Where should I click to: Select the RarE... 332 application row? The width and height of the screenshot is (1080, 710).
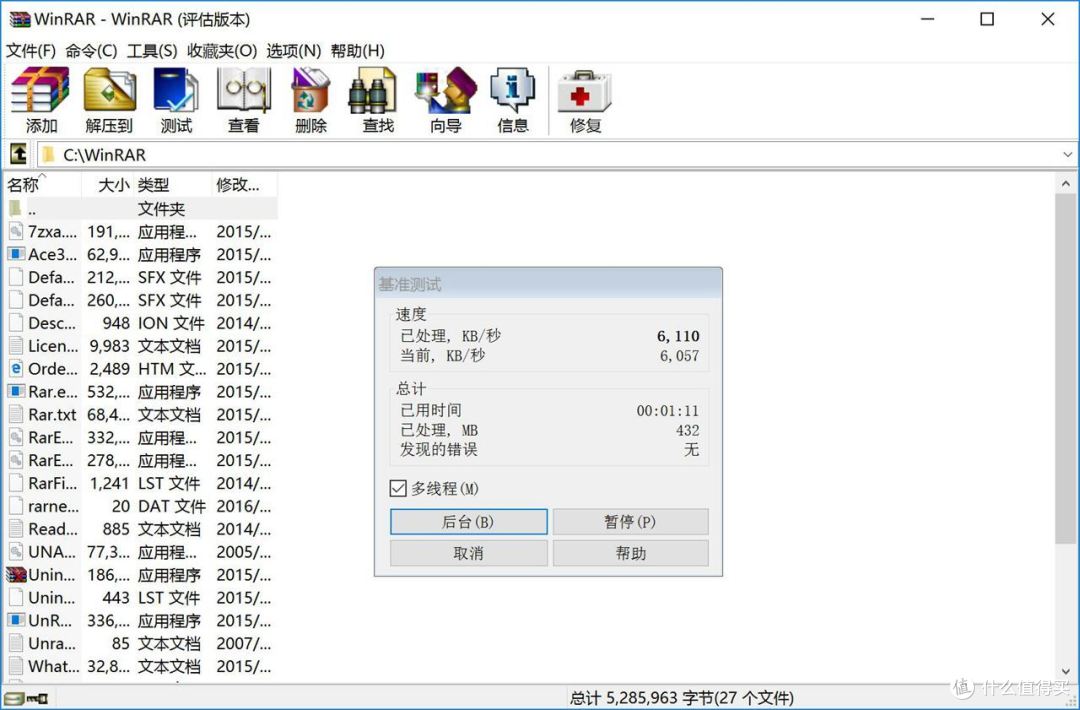click(141, 437)
